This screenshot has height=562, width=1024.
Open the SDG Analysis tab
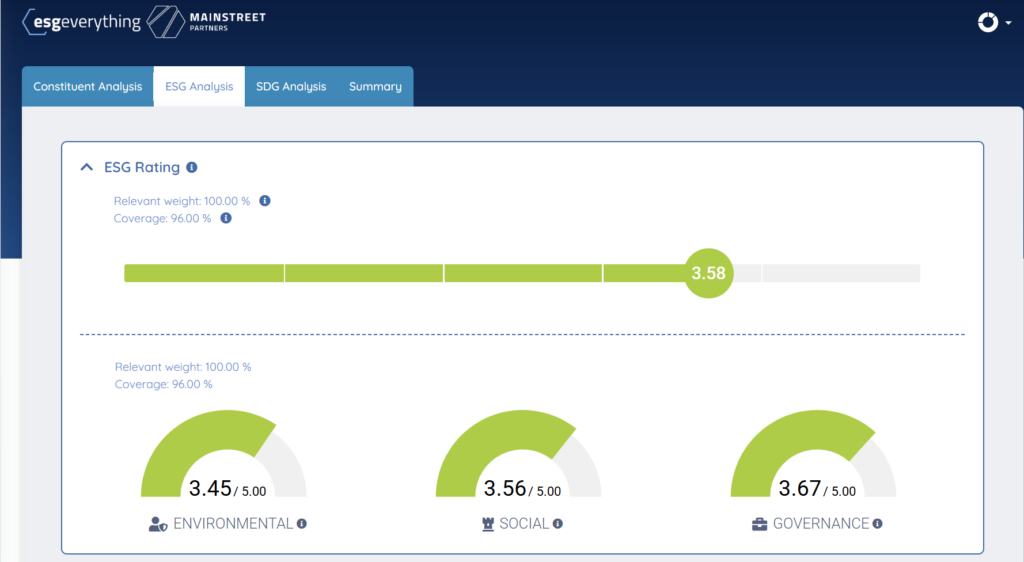291,87
